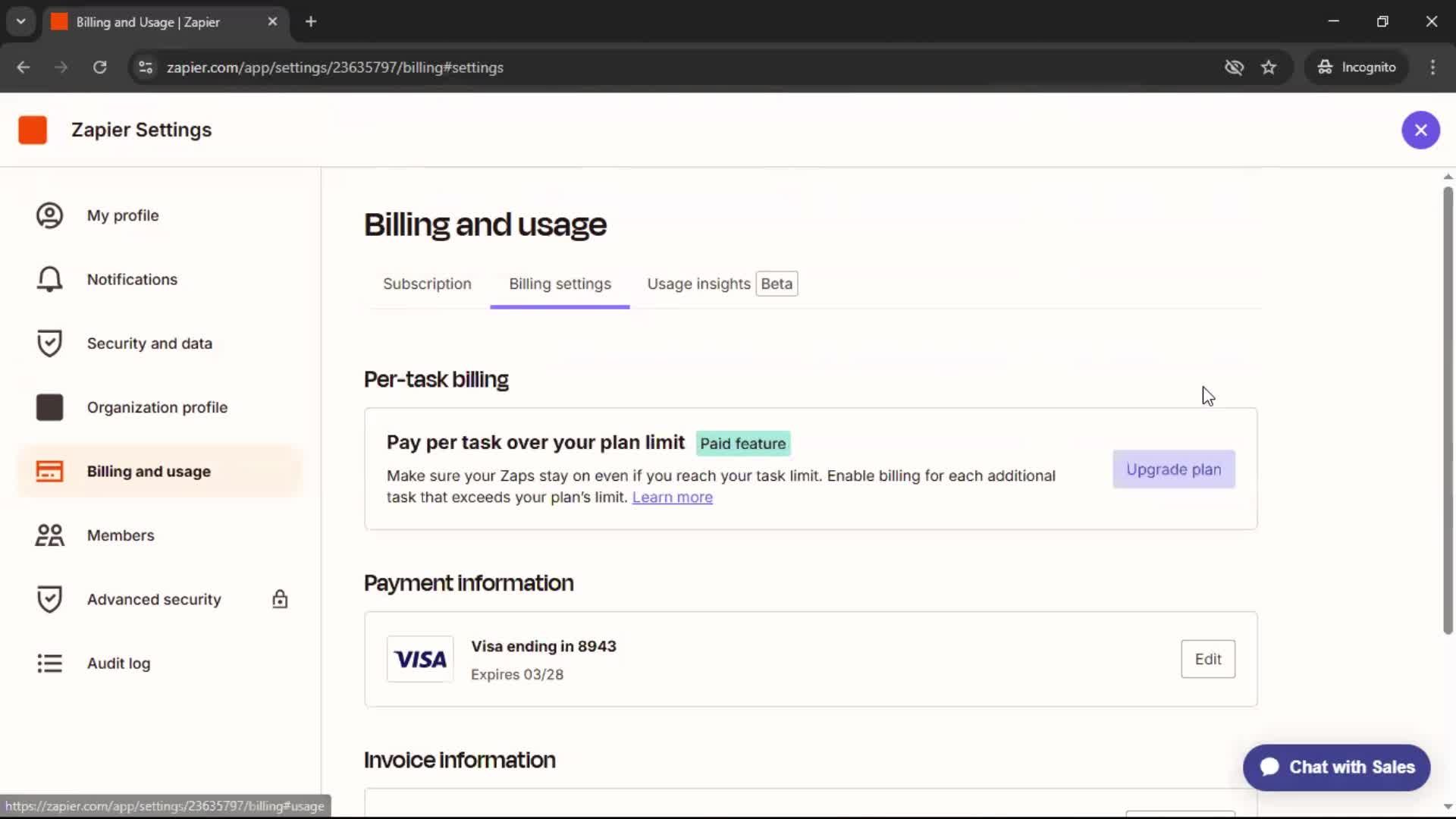Click the Members people icon

49,535
